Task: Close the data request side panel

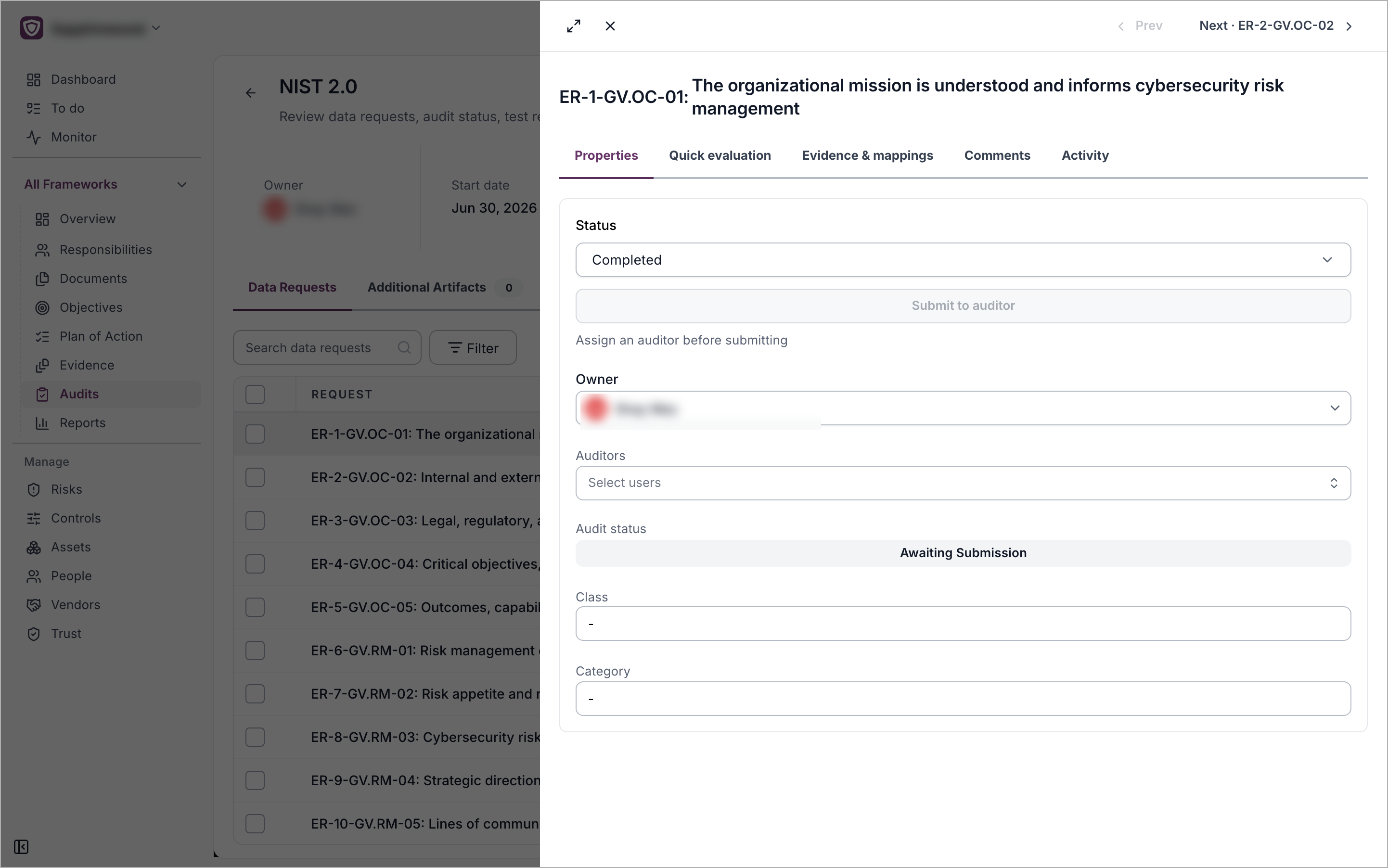Action: [610, 26]
